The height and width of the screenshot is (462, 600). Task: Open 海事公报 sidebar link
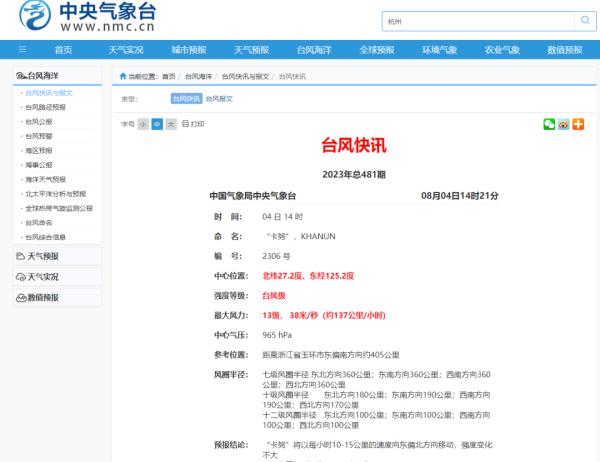39,165
